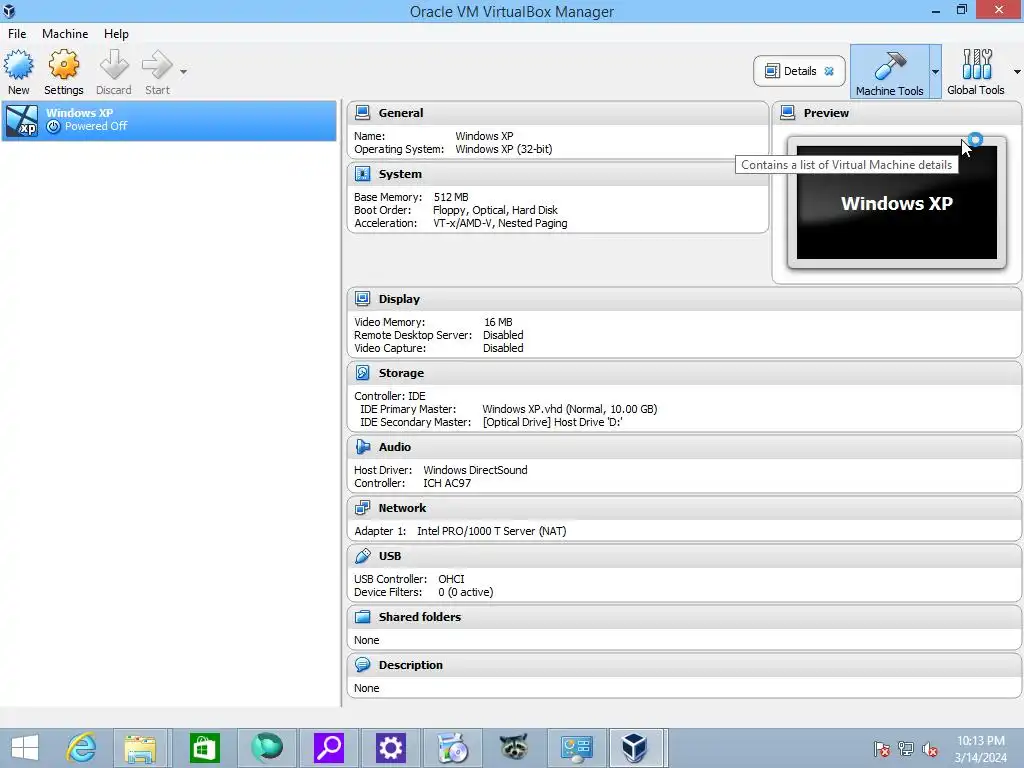Image resolution: width=1024 pixels, height=768 pixels.
Task: Click the OHCI USB controller value
Action: click(451, 579)
